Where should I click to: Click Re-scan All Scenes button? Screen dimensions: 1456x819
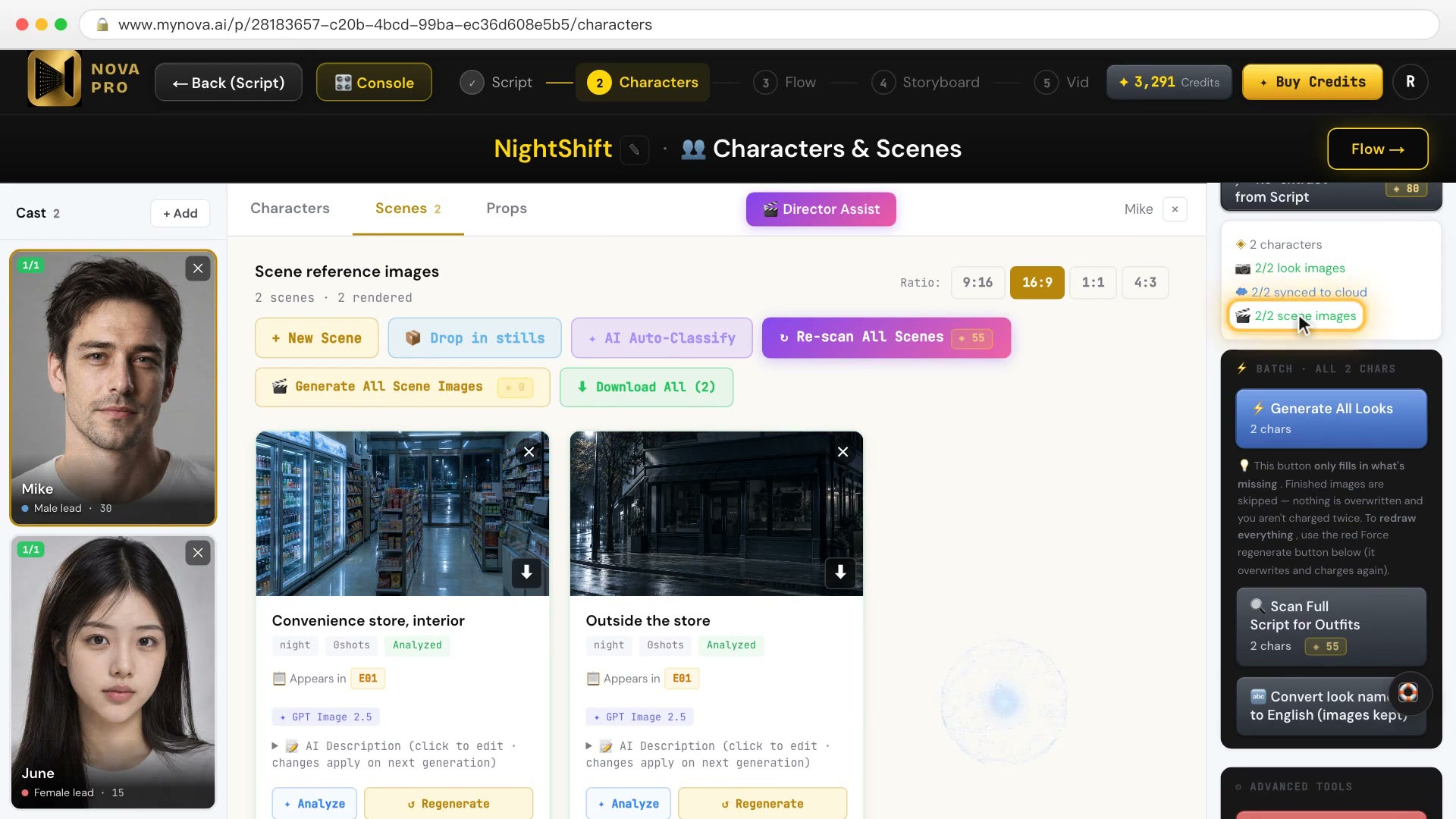point(886,337)
